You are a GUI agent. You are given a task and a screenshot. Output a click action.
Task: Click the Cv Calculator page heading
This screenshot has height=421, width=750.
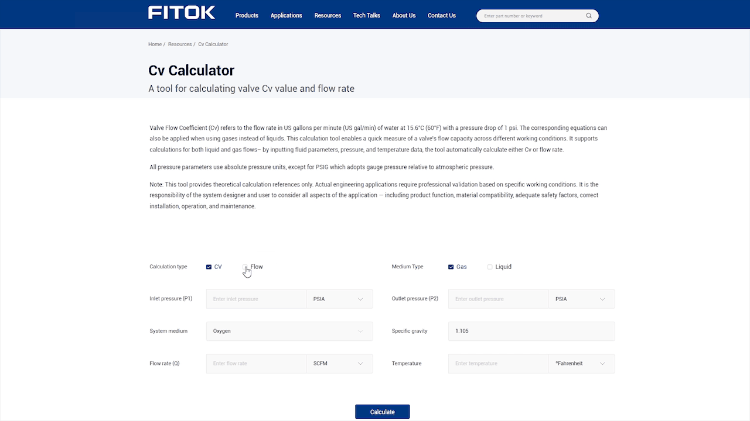[191, 70]
